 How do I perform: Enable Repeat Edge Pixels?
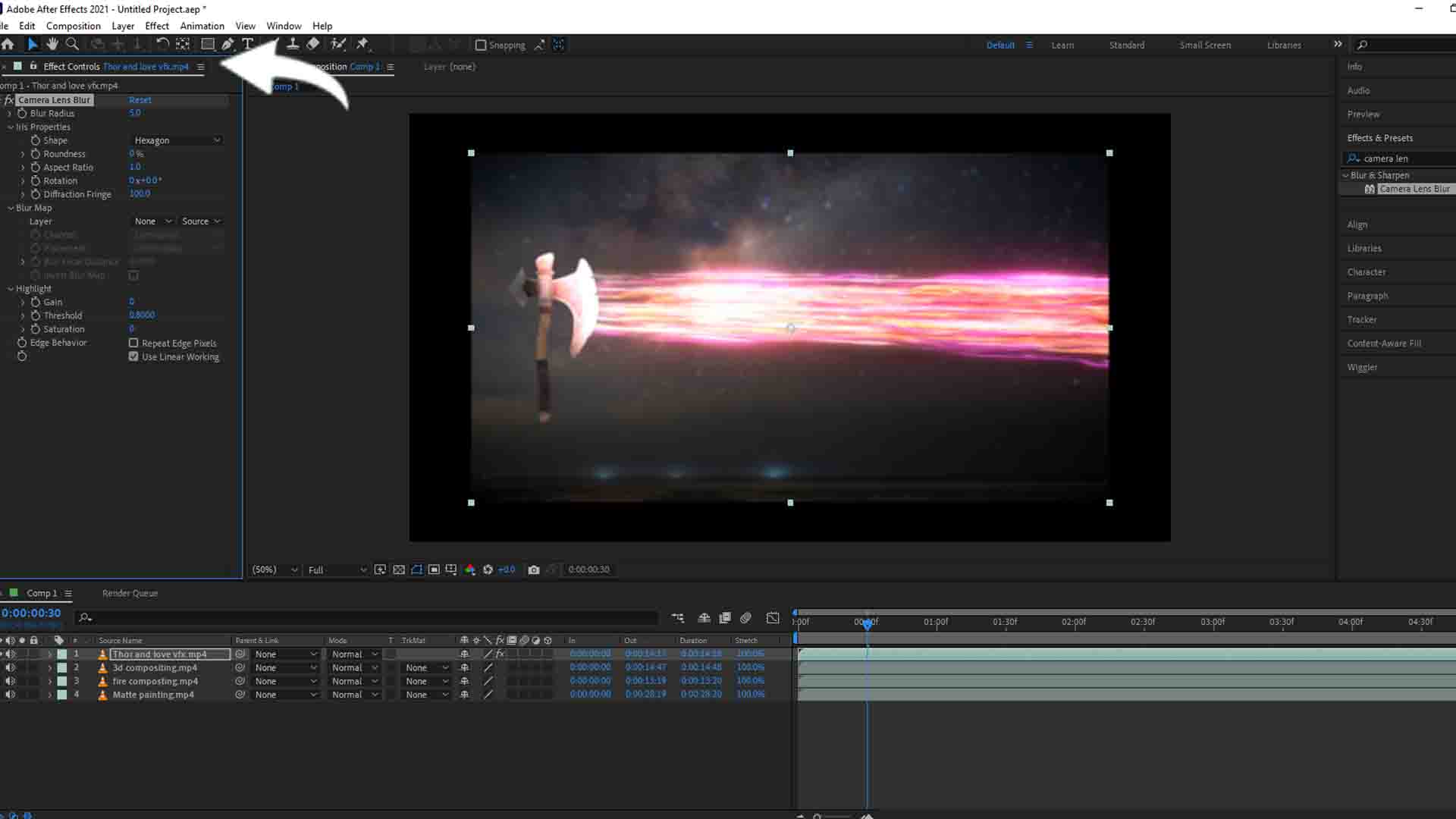click(x=133, y=343)
